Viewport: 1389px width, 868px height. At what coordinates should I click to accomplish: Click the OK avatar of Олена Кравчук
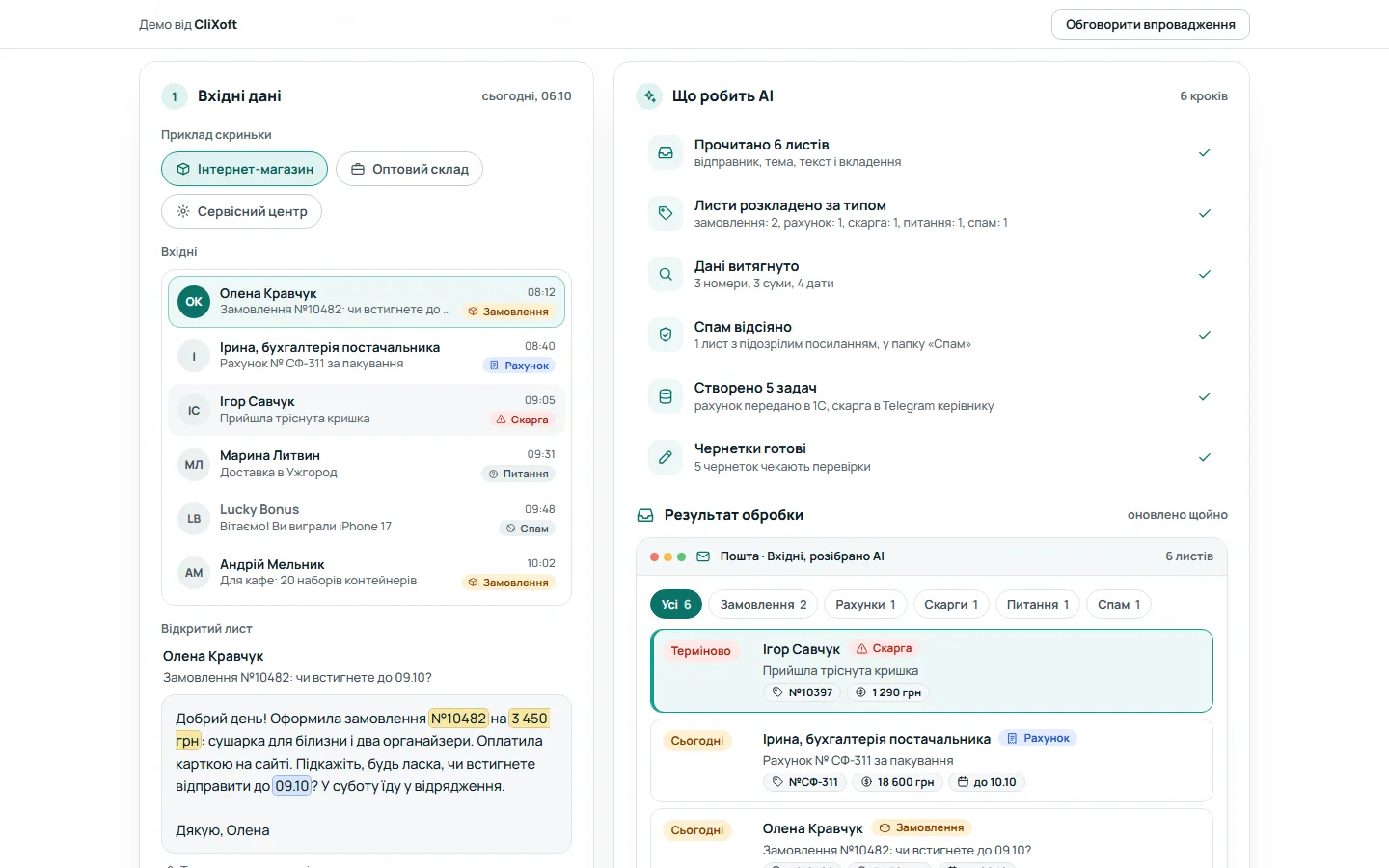194,302
